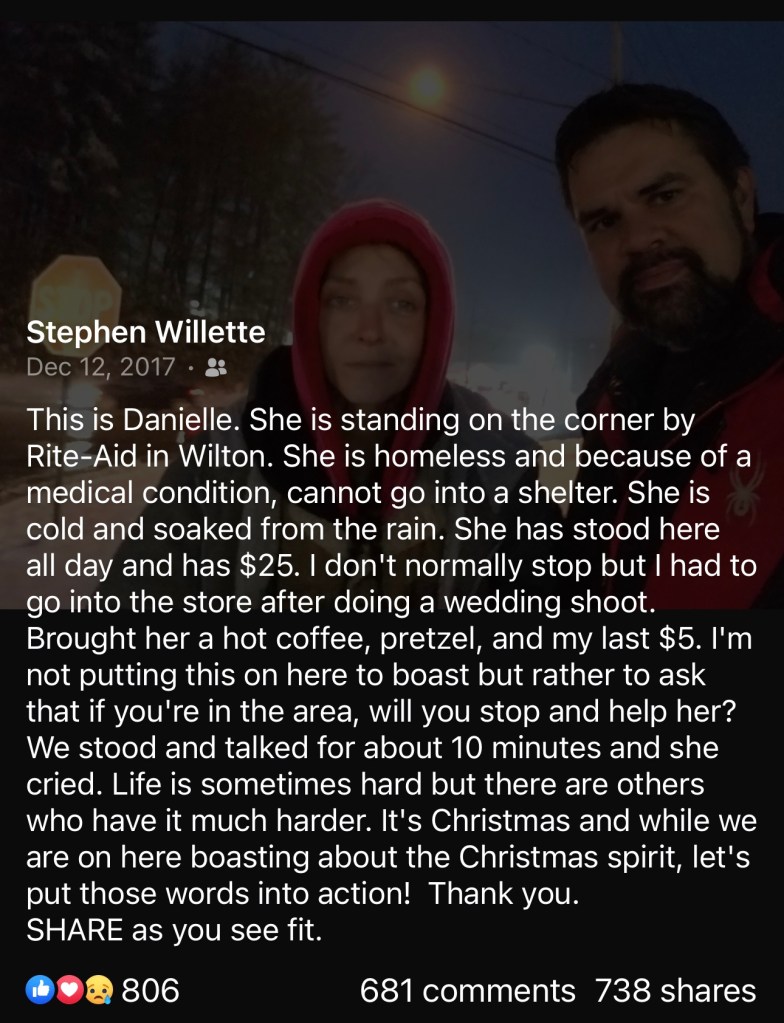Tap the caption line 'go into the store after doing a wedding shoot.'
The height and width of the screenshot is (1023, 784).
point(340,602)
